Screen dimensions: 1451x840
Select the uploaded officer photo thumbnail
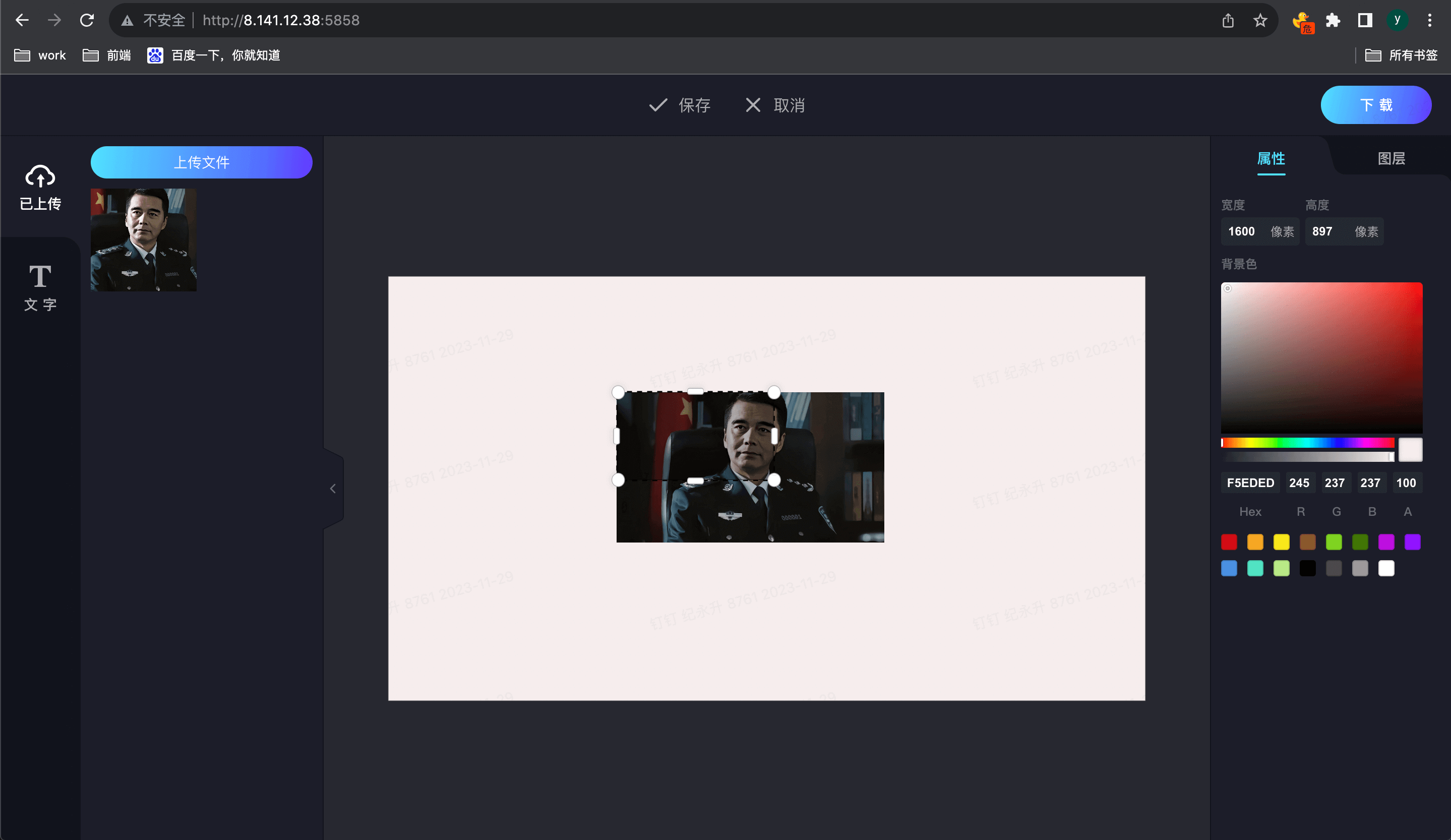click(143, 239)
